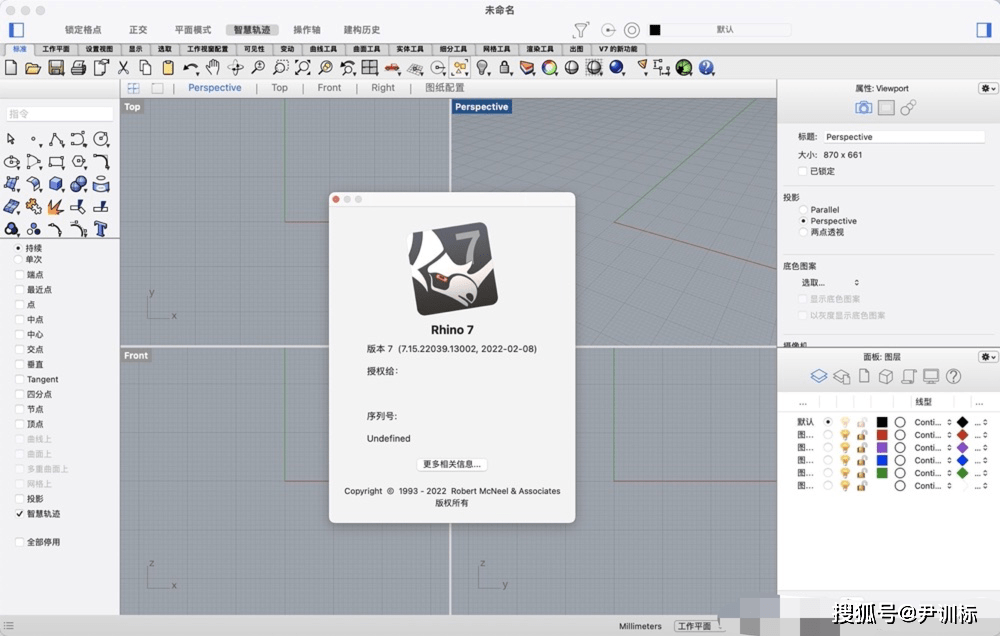This screenshot has height=636, width=1000.
Task: Select the Parallel projection radio button
Action: (x=803, y=210)
